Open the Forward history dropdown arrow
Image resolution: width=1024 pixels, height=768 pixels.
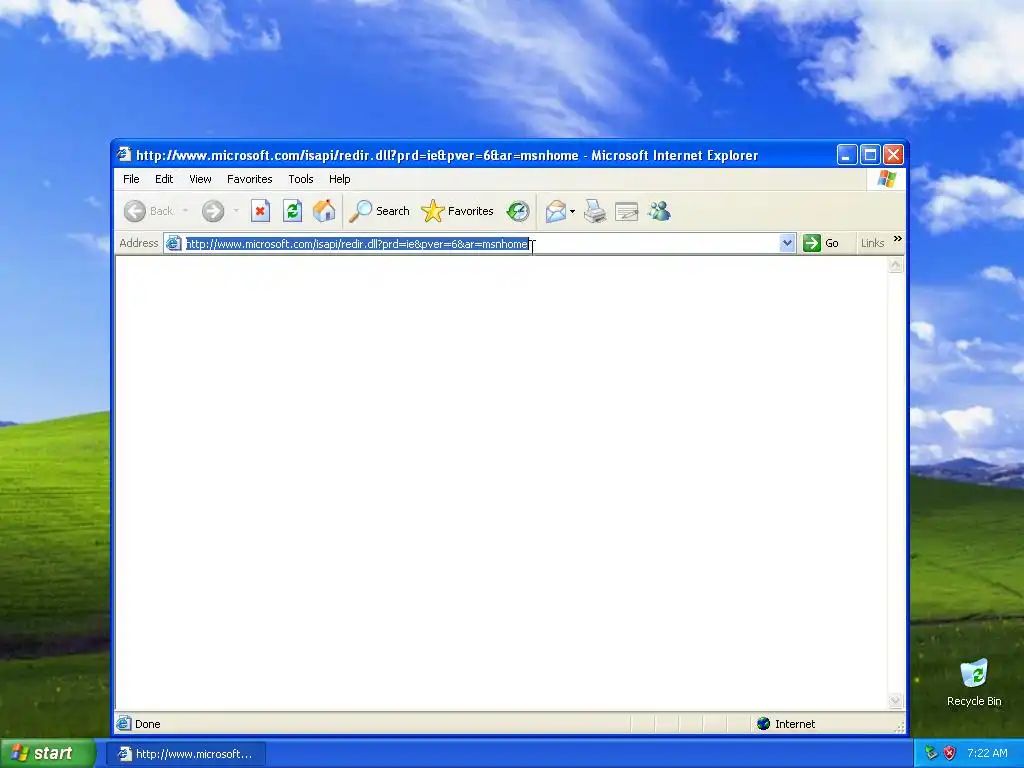click(236, 211)
